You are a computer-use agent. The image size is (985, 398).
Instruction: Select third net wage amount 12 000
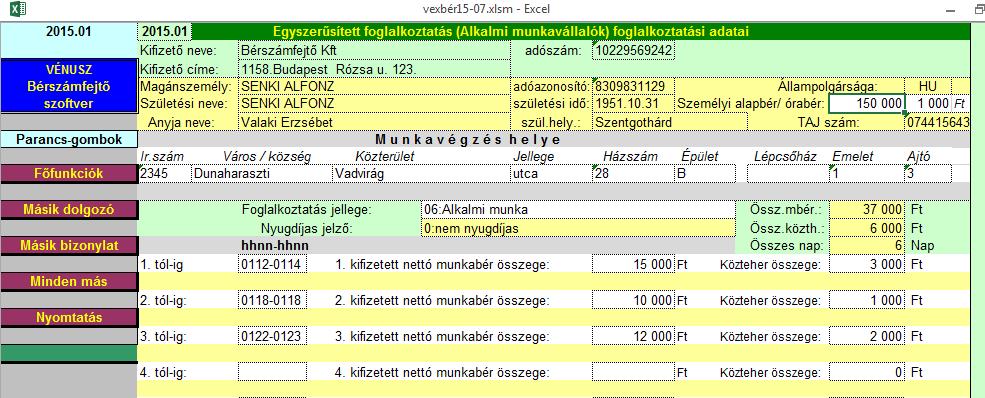click(x=633, y=336)
